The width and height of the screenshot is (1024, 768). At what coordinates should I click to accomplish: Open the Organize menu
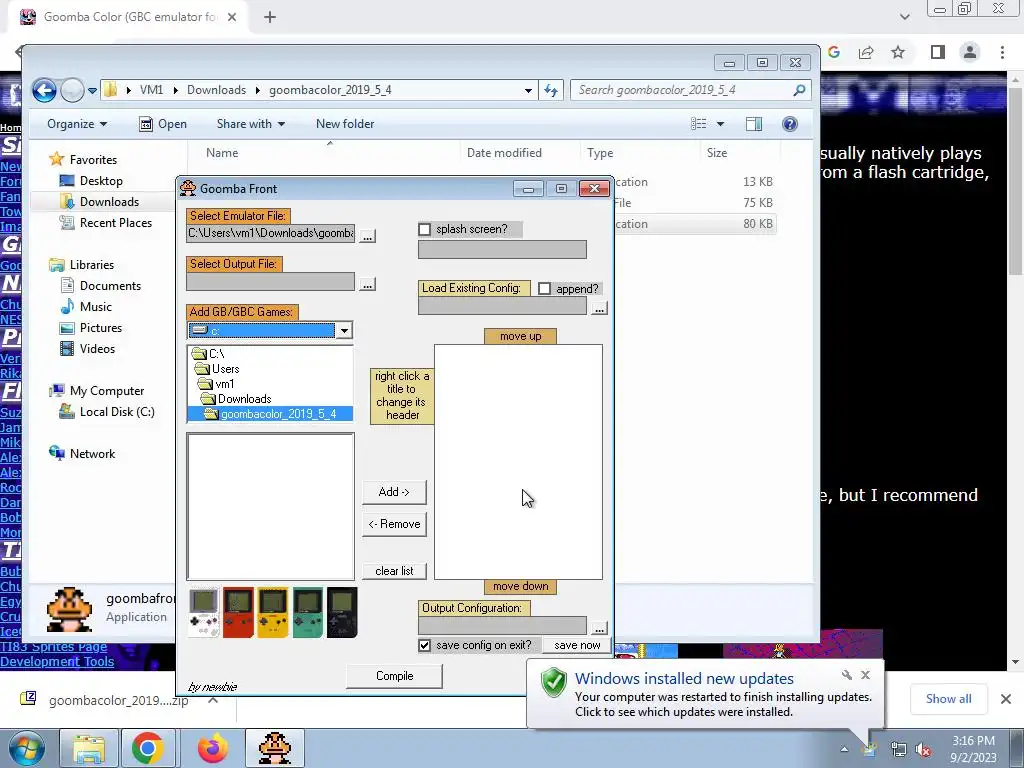pos(77,124)
